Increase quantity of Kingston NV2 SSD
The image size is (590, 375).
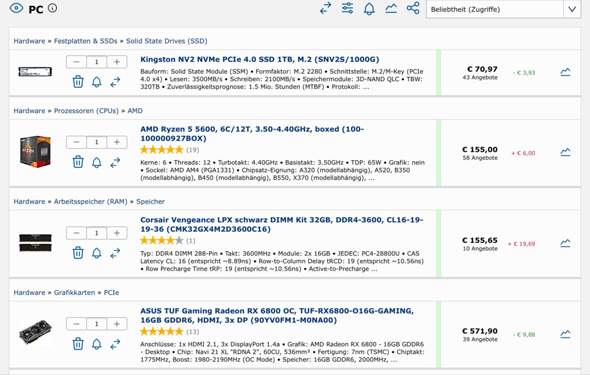tap(117, 62)
